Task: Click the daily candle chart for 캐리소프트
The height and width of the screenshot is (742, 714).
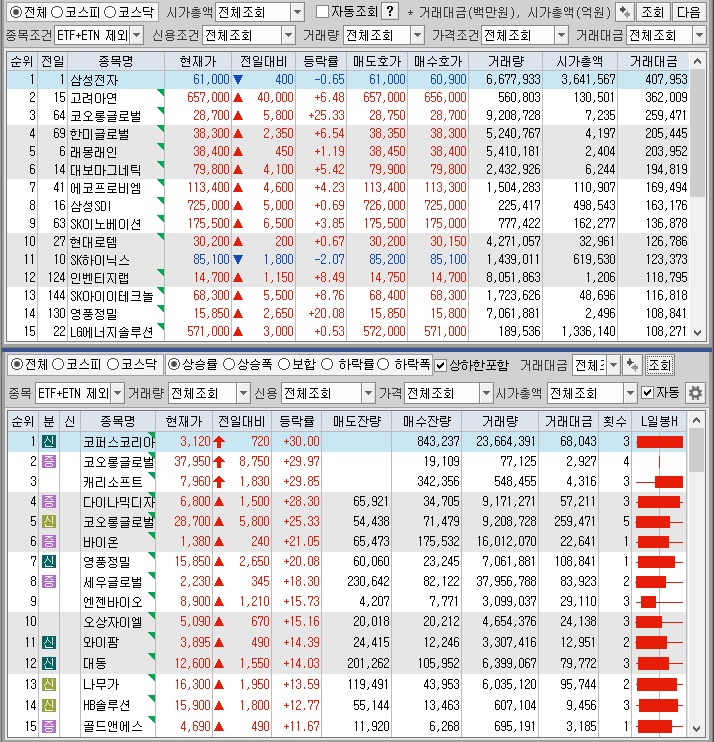Action: pyautogui.click(x=660, y=482)
